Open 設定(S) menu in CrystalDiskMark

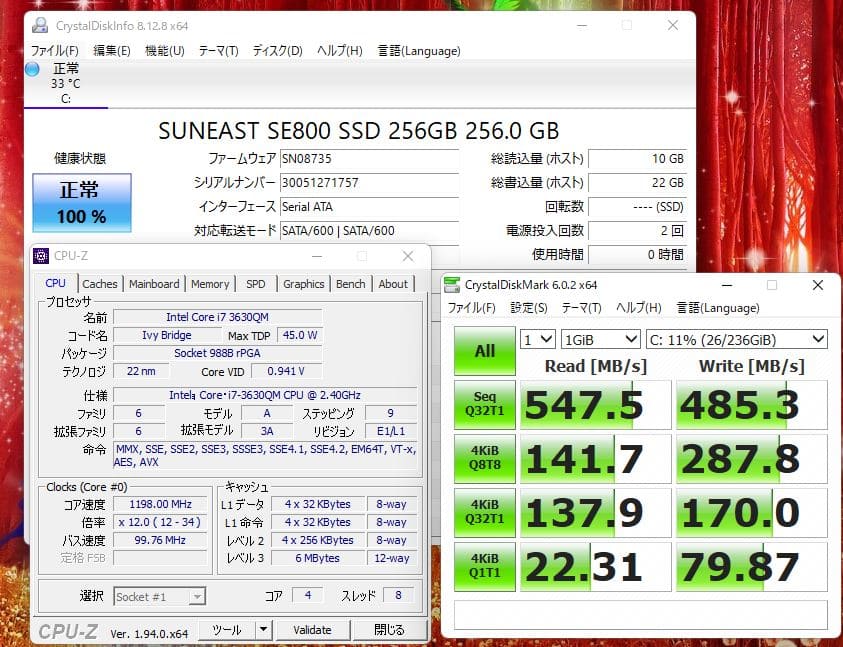click(528, 308)
